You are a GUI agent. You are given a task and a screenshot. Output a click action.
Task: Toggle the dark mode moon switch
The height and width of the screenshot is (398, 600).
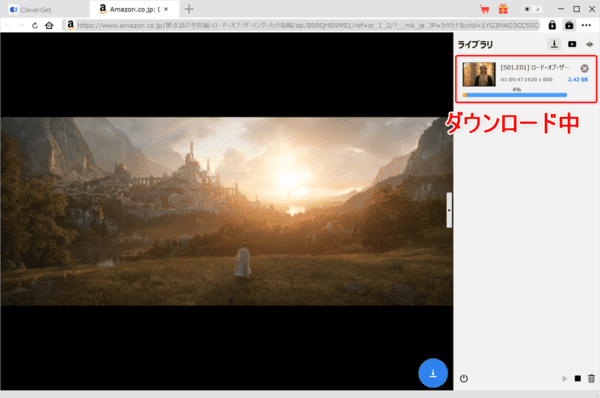[x=537, y=9]
